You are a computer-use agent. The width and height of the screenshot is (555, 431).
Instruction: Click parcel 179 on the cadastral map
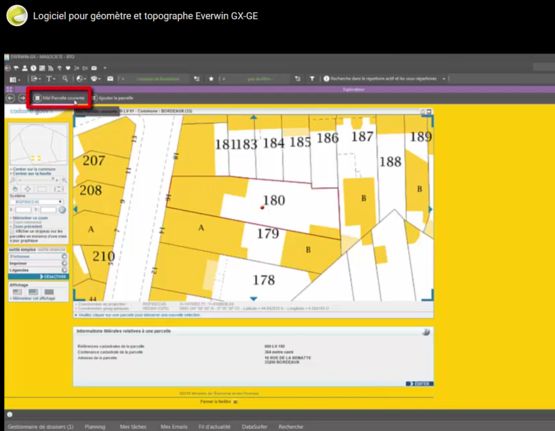pyautogui.click(x=268, y=234)
